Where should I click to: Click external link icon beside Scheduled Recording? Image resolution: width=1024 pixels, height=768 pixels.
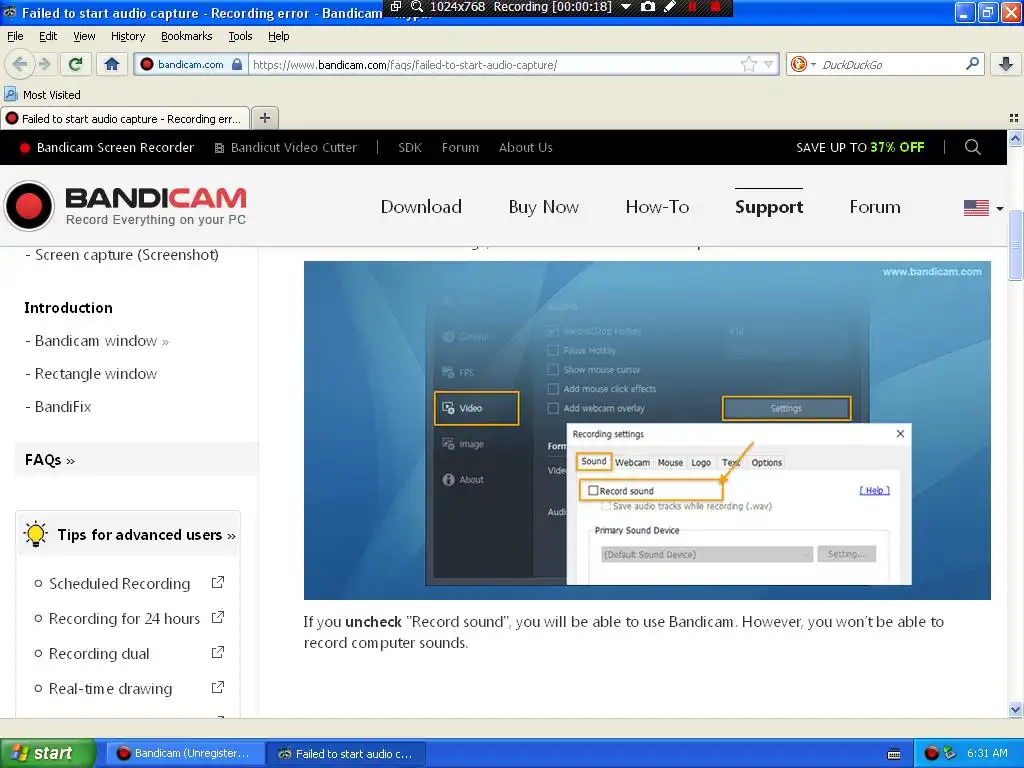coord(218,582)
